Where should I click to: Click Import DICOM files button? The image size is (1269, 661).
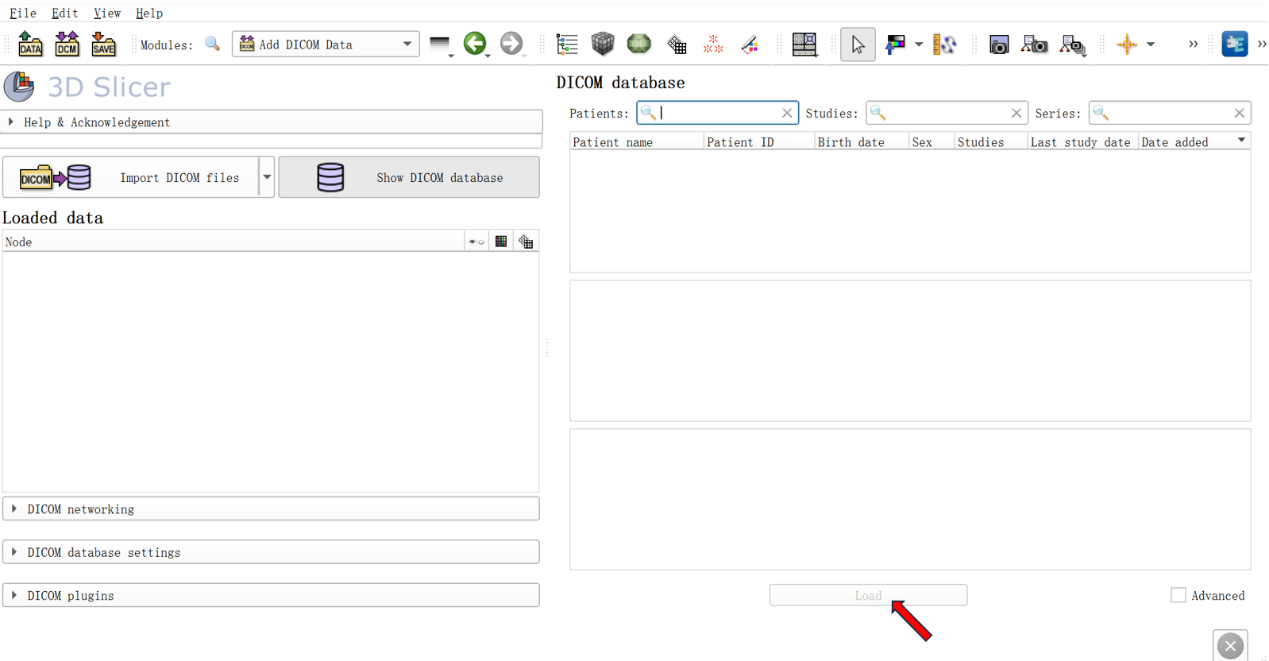point(130,177)
